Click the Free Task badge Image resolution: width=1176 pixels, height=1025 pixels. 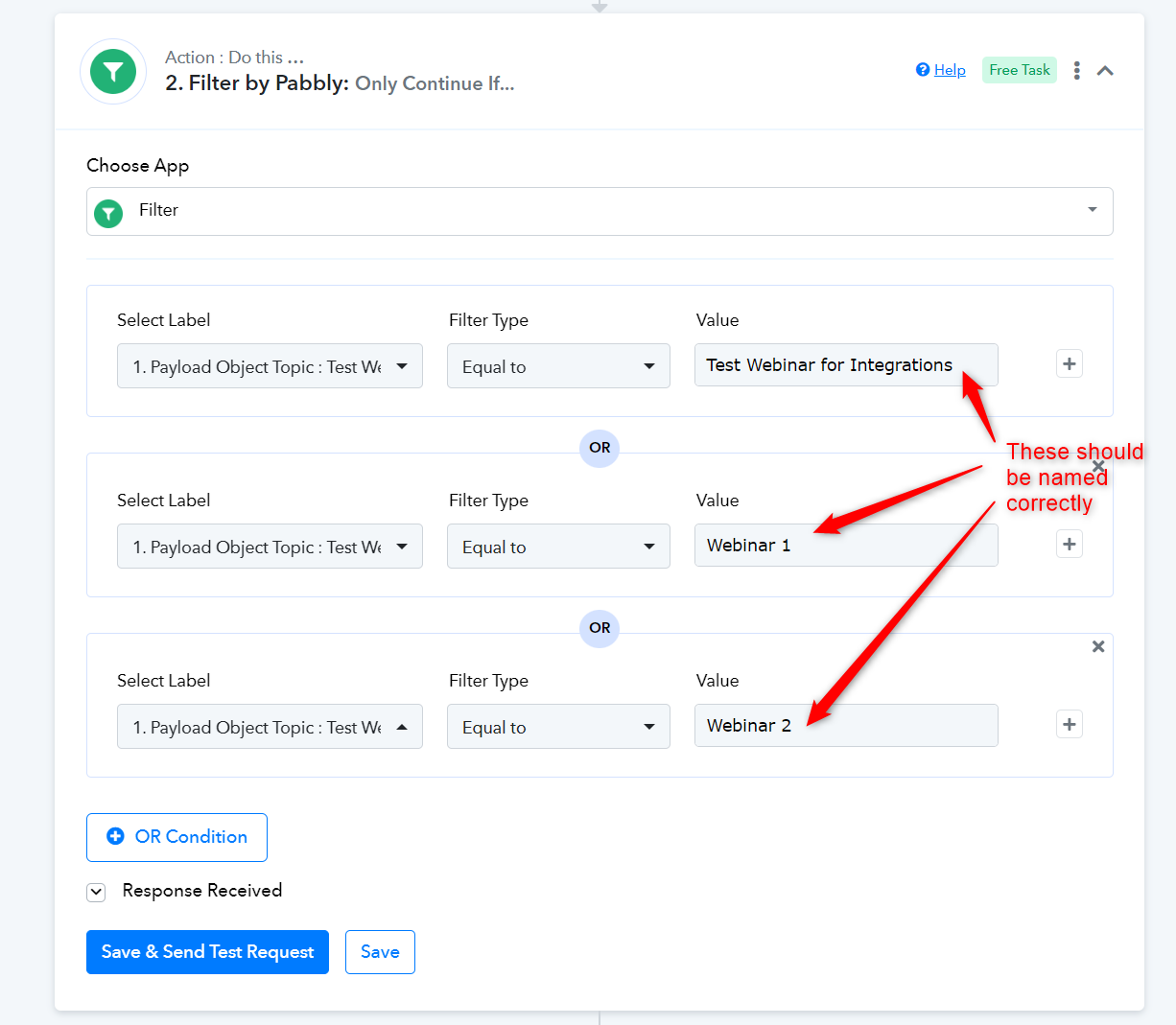pos(1019,70)
